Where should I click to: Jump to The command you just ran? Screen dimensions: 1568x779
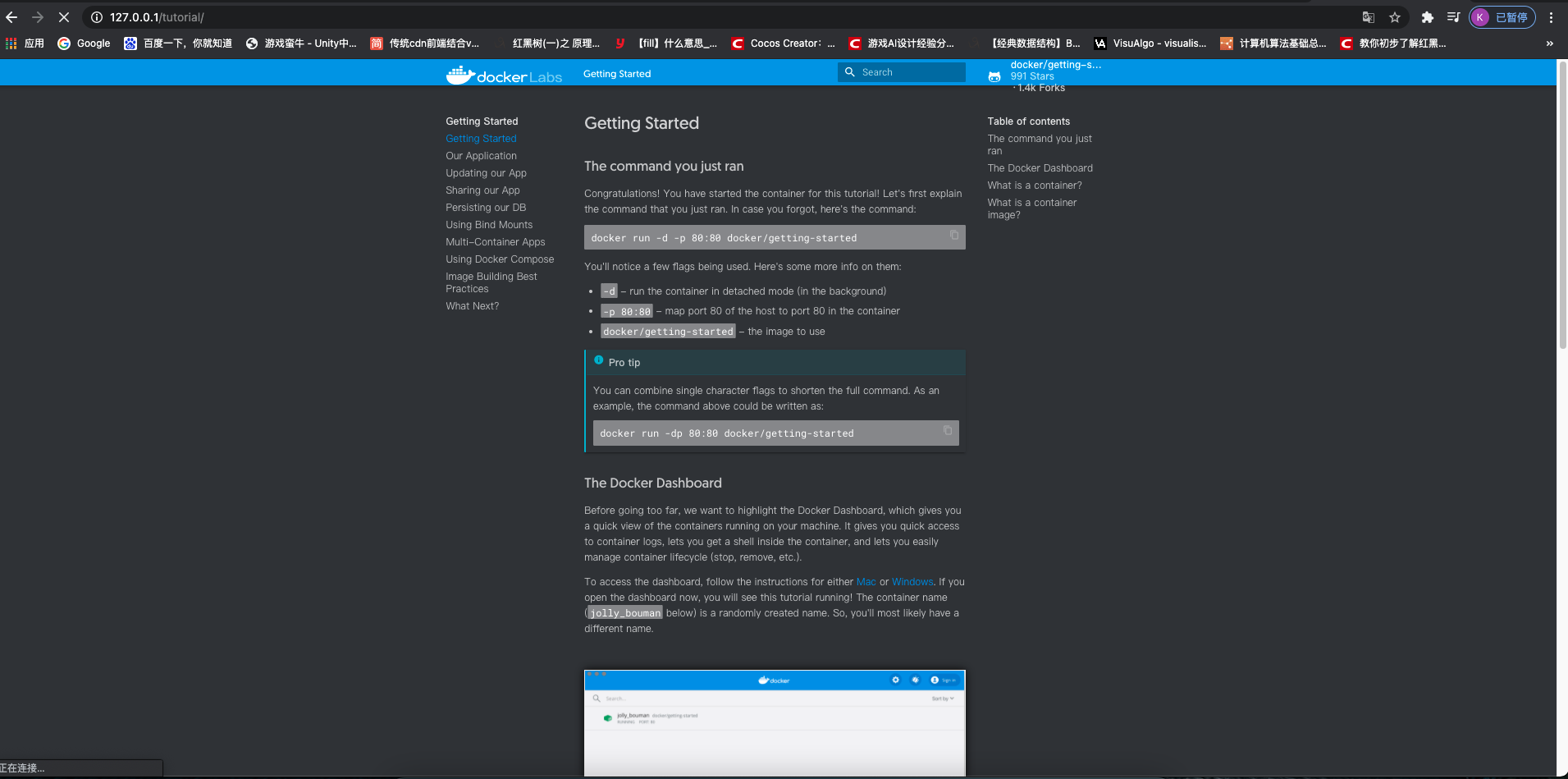[1040, 144]
